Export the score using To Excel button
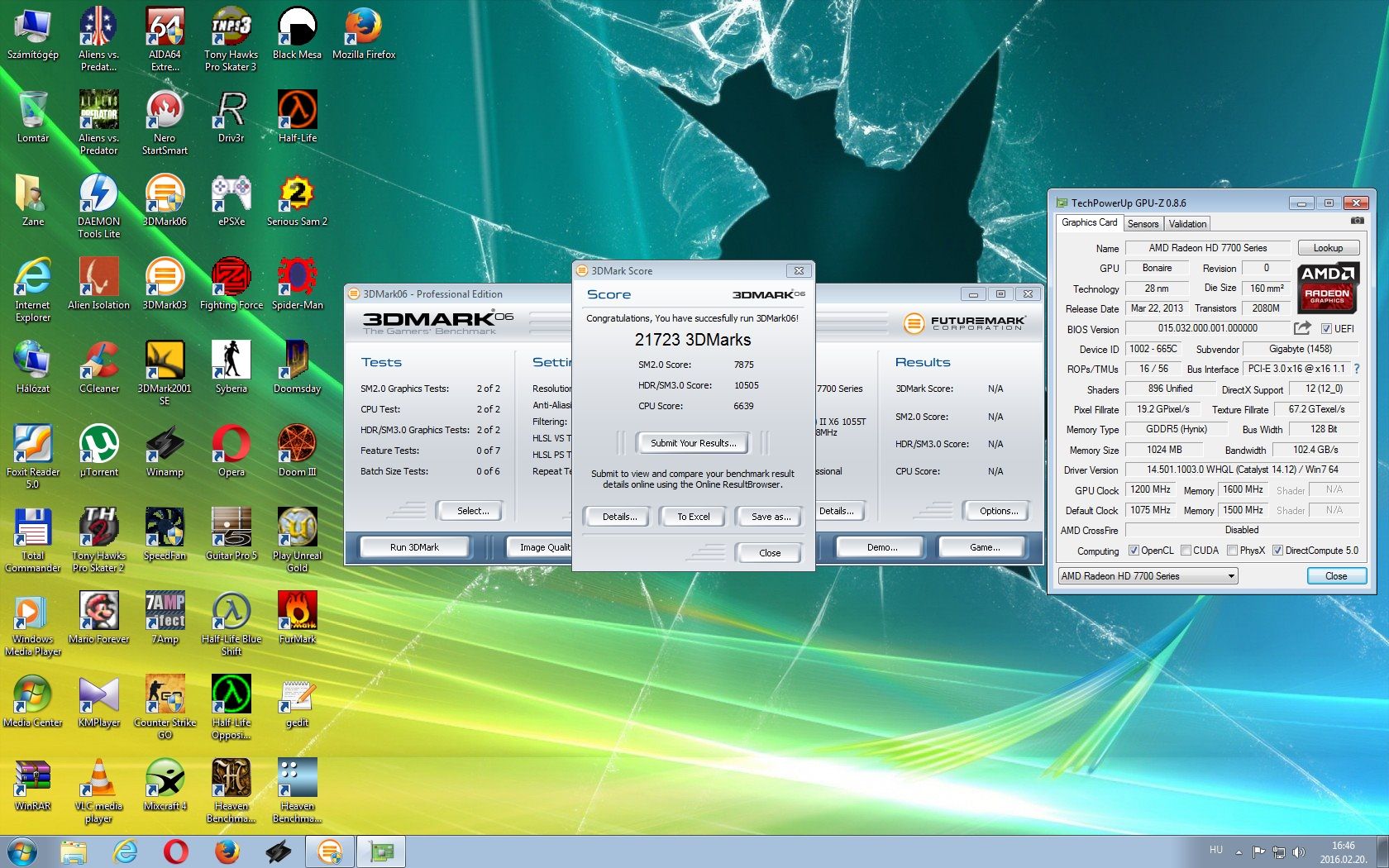The width and height of the screenshot is (1389, 868). click(x=693, y=517)
